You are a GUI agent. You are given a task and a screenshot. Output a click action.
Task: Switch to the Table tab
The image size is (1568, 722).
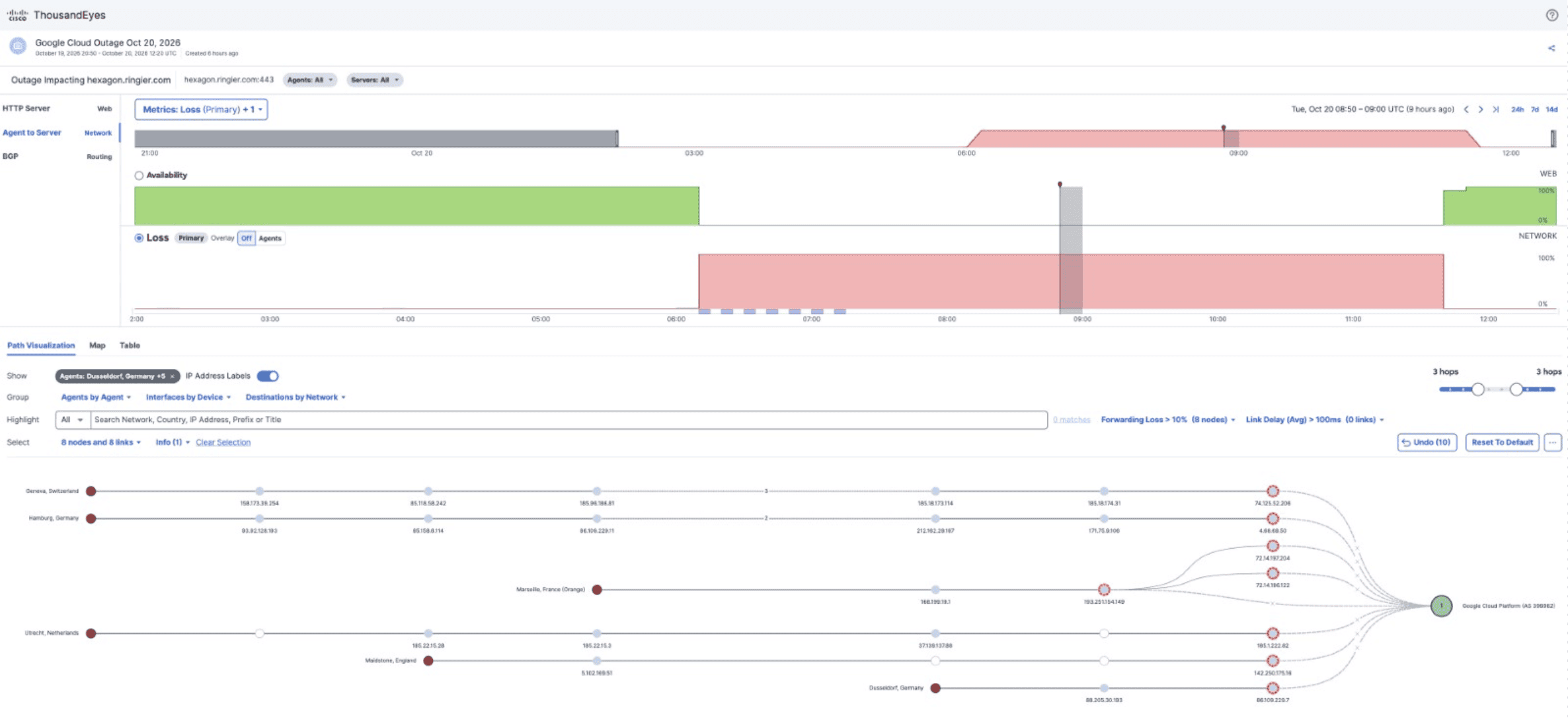[x=130, y=346]
